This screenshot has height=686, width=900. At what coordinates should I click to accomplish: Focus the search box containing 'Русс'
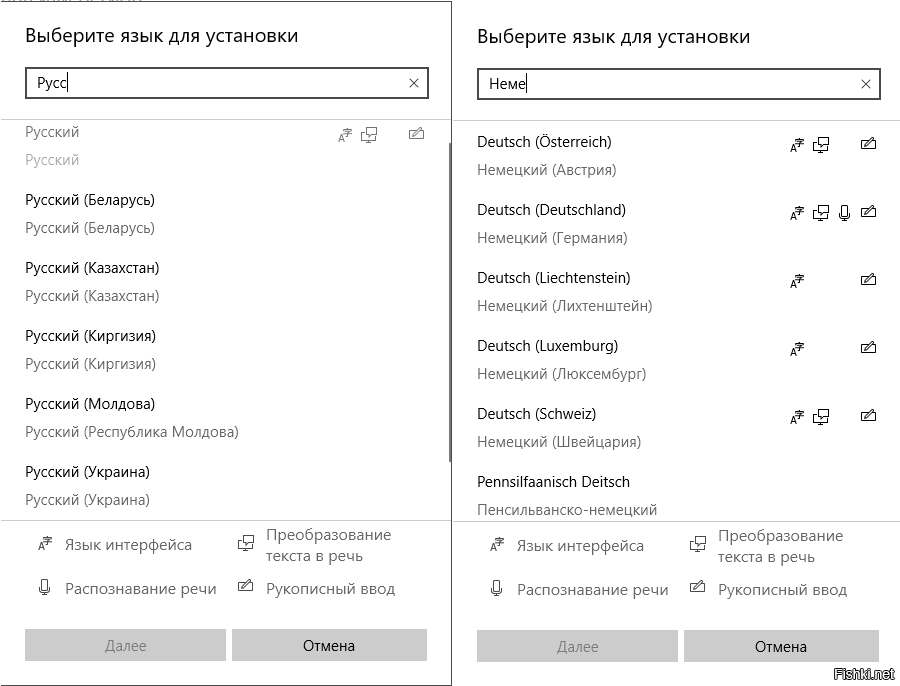pos(227,83)
